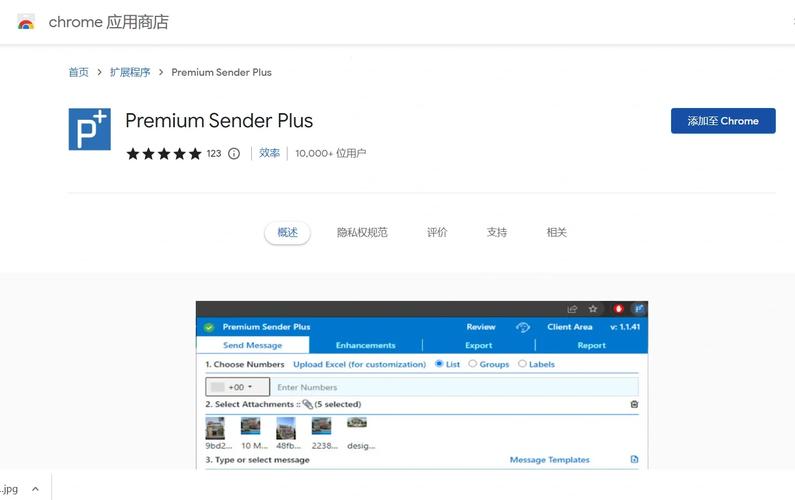Expand the downloaded .jpg file chevron menu

[35, 489]
